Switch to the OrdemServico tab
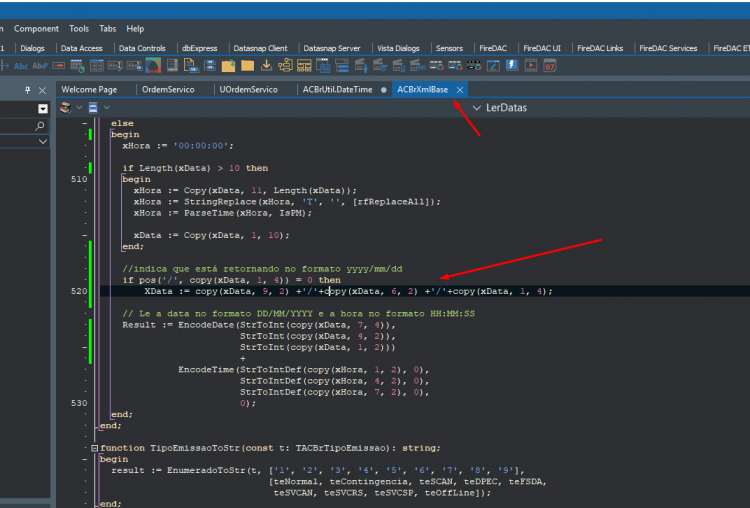Image resolution: width=750 pixels, height=508 pixels. (168, 89)
